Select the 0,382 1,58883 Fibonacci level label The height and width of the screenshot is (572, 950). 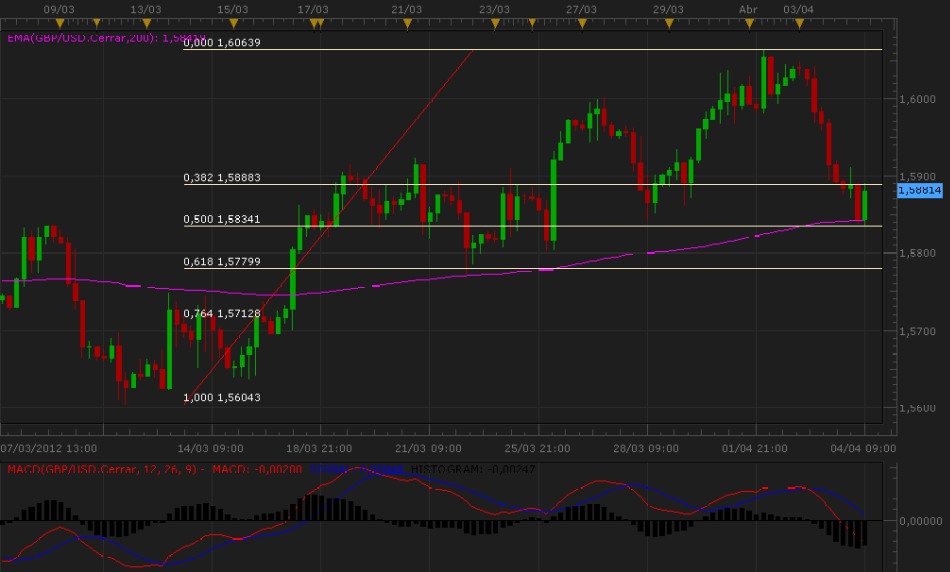pos(221,178)
